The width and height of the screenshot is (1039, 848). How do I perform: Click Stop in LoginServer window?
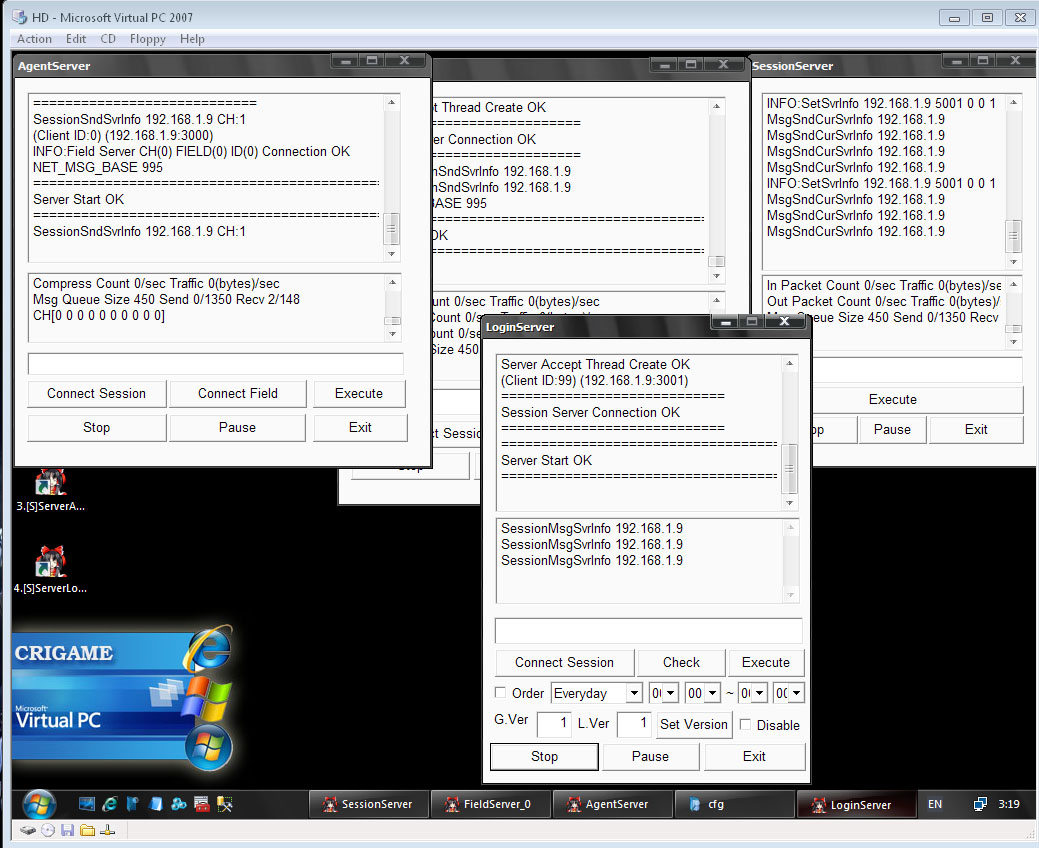[x=545, y=757]
